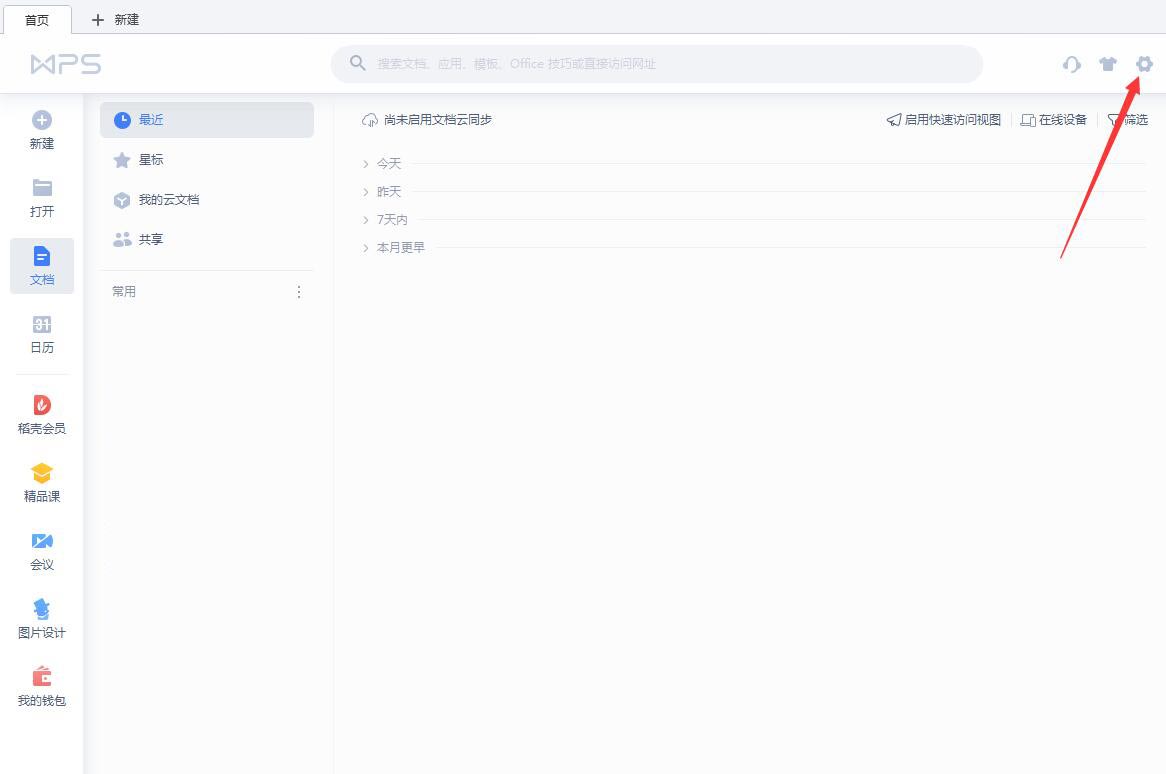
Task: Click the skin (T-shirt) icon
Action: click(x=1108, y=64)
